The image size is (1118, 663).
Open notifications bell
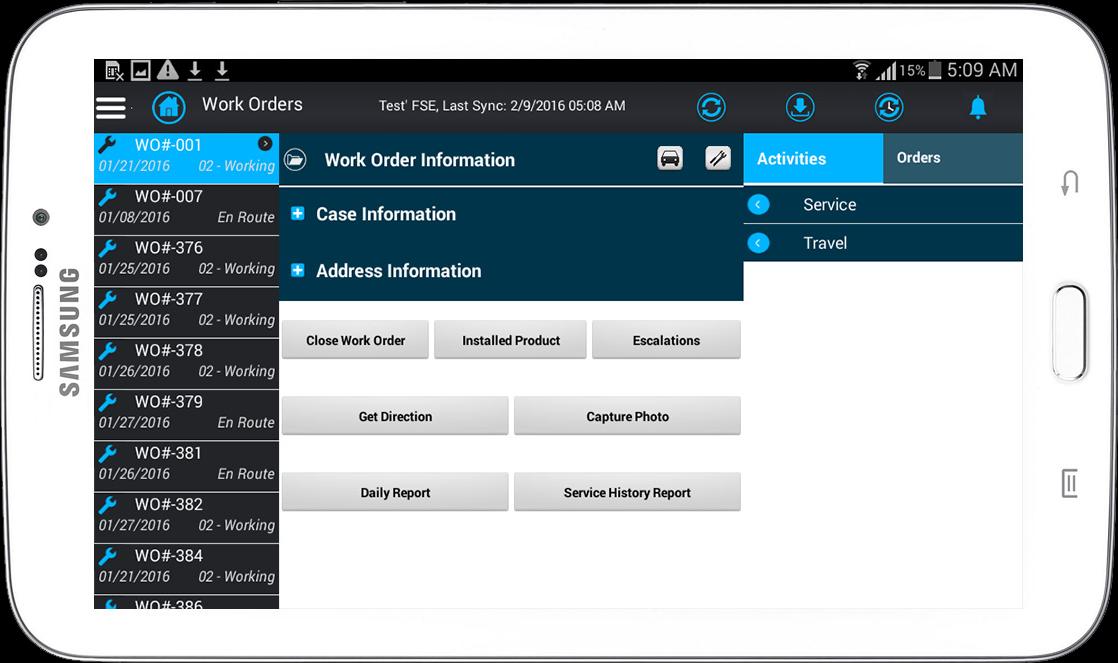tap(978, 107)
